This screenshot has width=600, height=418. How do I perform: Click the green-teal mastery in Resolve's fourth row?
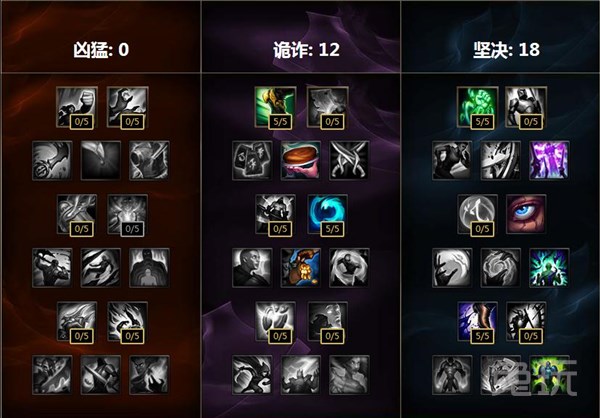coord(549,268)
